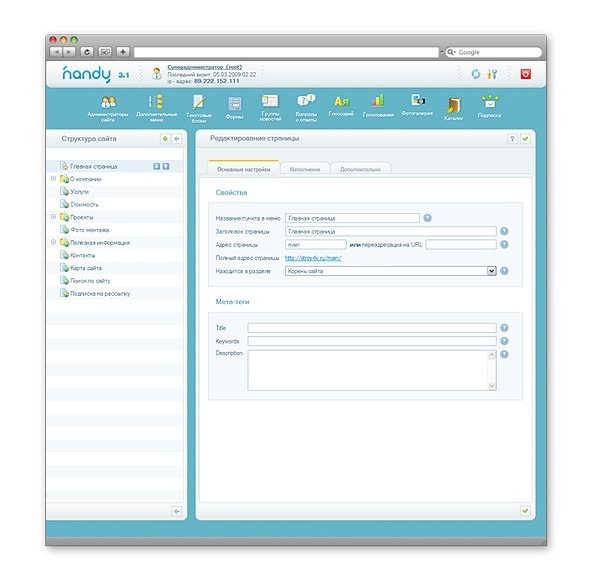
Task: Switch to Наполнение tab
Action: click(x=305, y=169)
